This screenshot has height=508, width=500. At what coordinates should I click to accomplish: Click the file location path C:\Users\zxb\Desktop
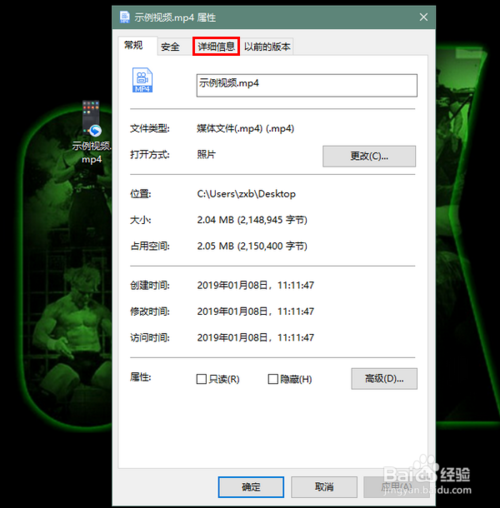[246, 194]
